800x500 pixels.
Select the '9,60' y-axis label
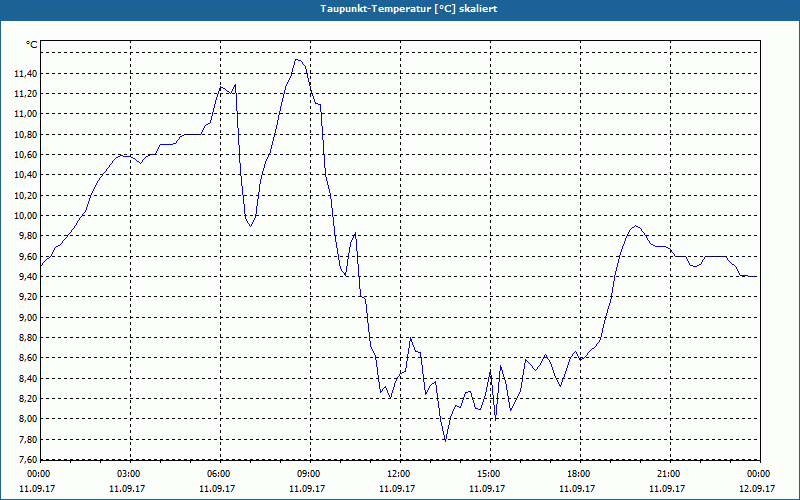pyautogui.click(x=28, y=257)
